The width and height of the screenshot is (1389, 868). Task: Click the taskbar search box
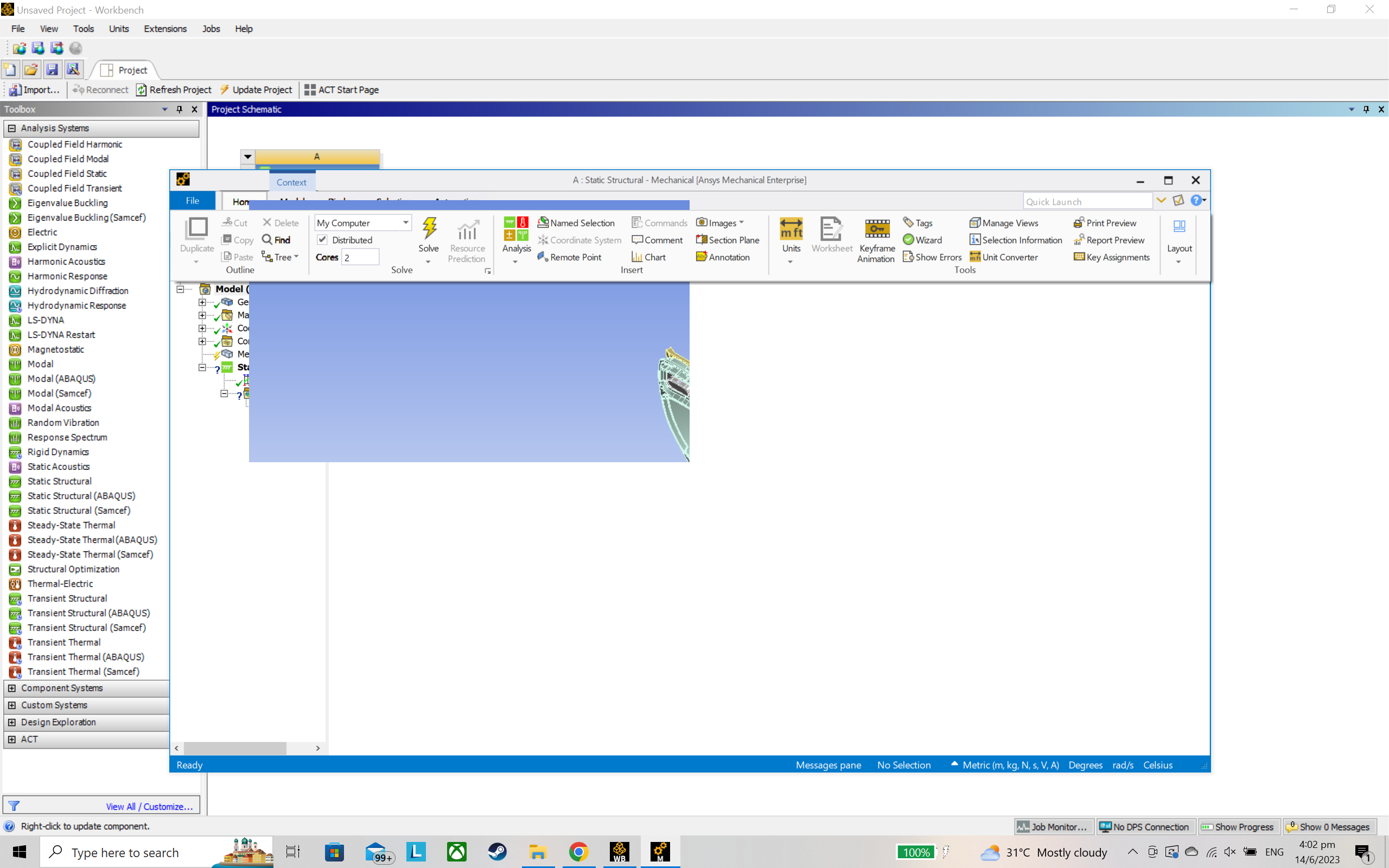(x=156, y=852)
